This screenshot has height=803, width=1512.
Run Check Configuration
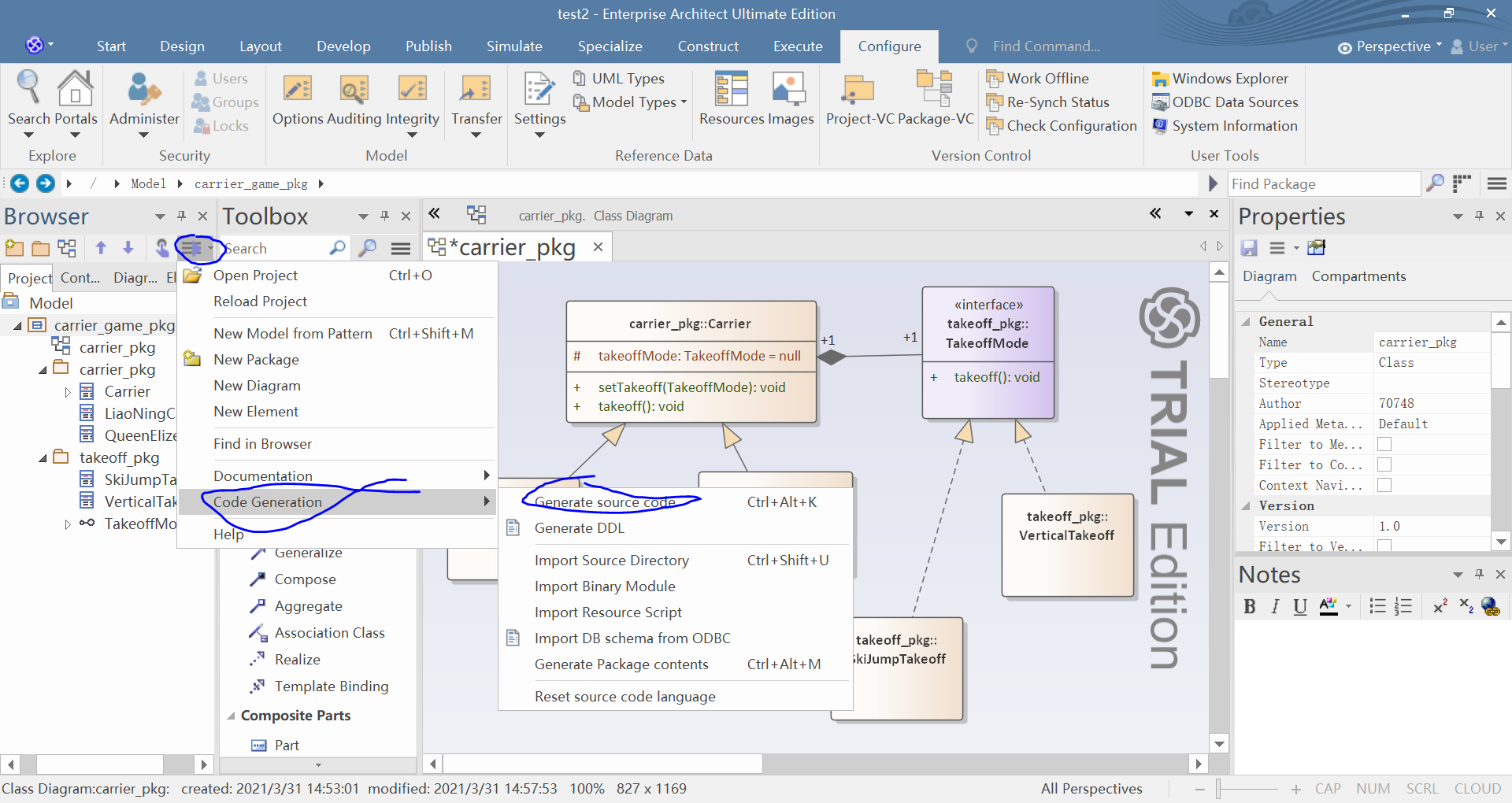[1062, 125]
